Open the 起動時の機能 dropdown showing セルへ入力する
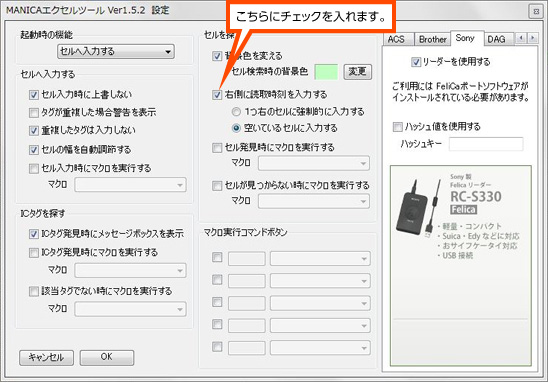This screenshot has width=548, height=383. coord(116,52)
